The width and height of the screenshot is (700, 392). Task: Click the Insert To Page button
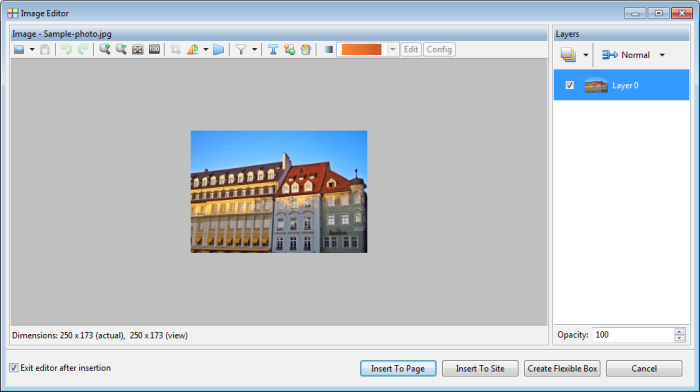(398, 368)
